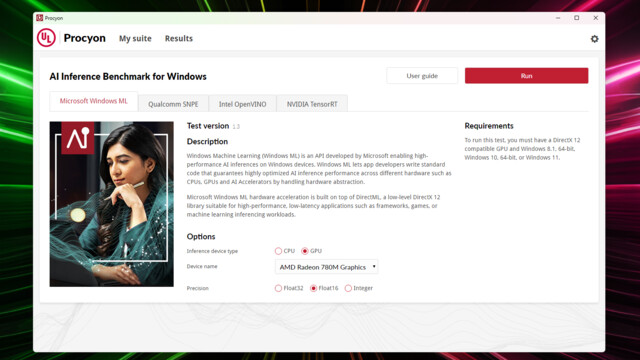Click the Procyon title bar app icon
The height and width of the screenshot is (360, 640).
[40, 18]
